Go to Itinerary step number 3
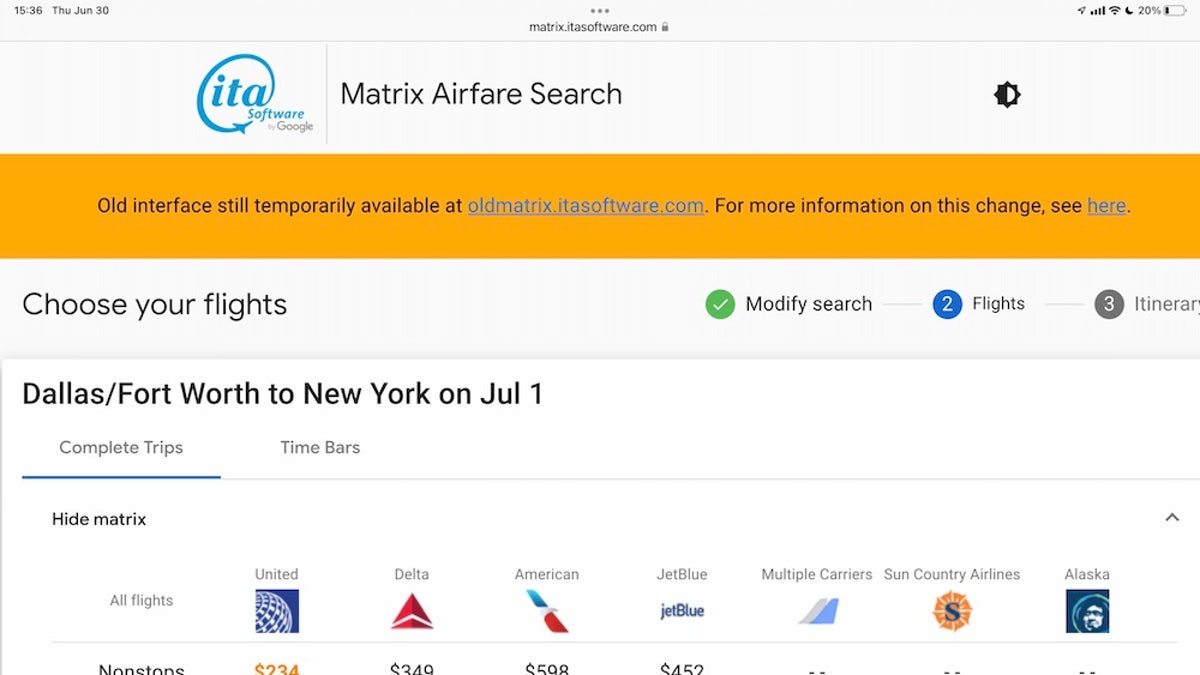Image resolution: width=1200 pixels, height=675 pixels. point(1109,304)
